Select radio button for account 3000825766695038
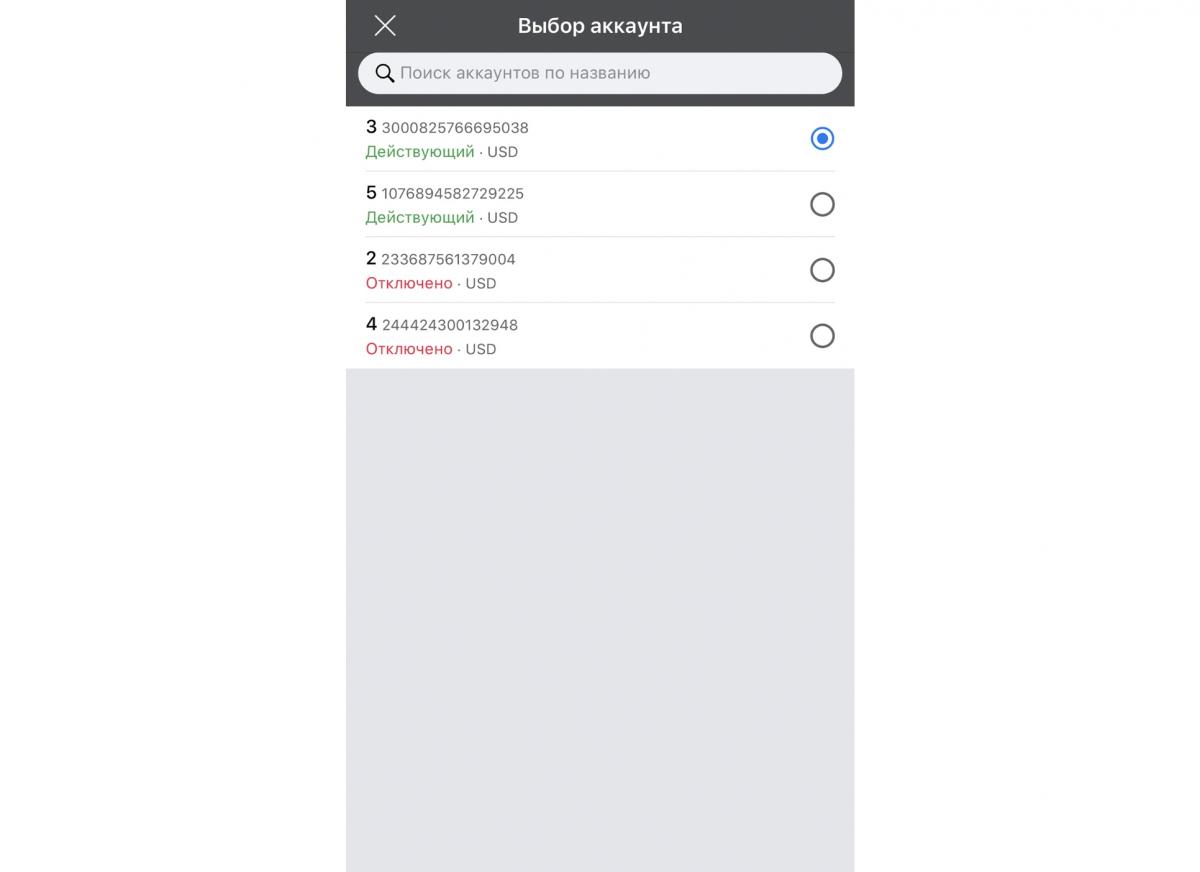This screenshot has width=1200, height=872. 822,139
